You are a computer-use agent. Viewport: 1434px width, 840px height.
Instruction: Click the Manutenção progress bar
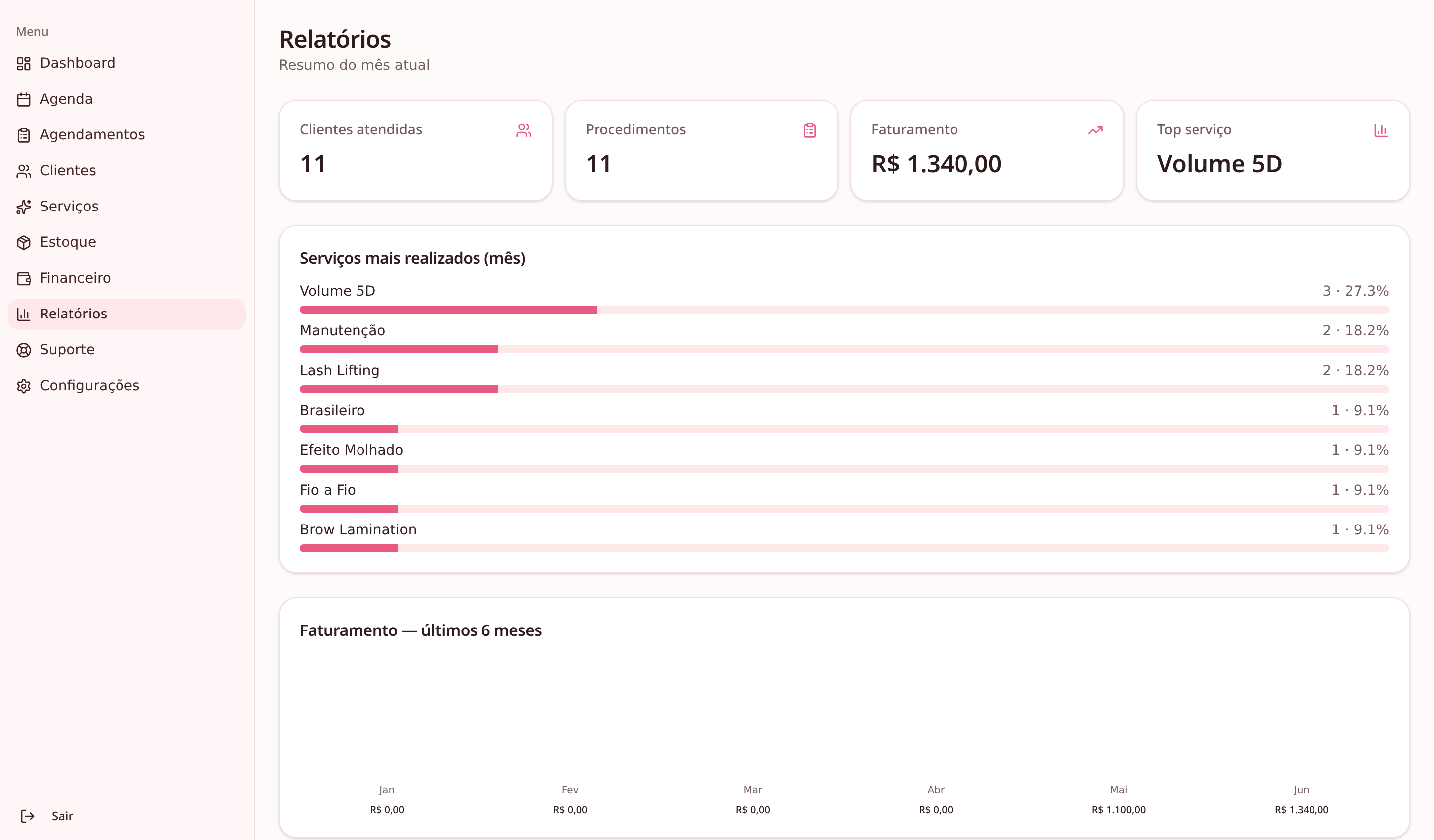point(844,349)
